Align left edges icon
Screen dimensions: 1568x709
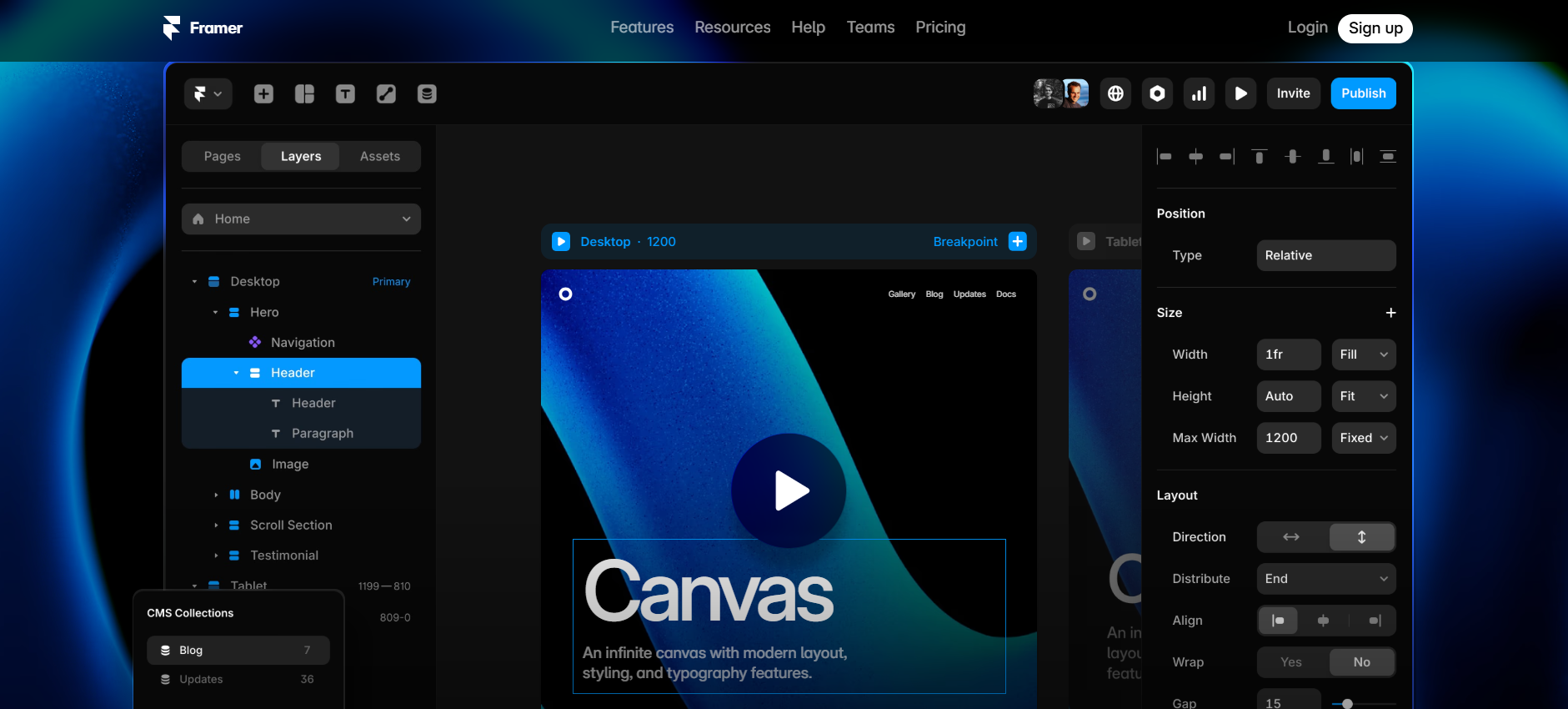(x=1165, y=156)
